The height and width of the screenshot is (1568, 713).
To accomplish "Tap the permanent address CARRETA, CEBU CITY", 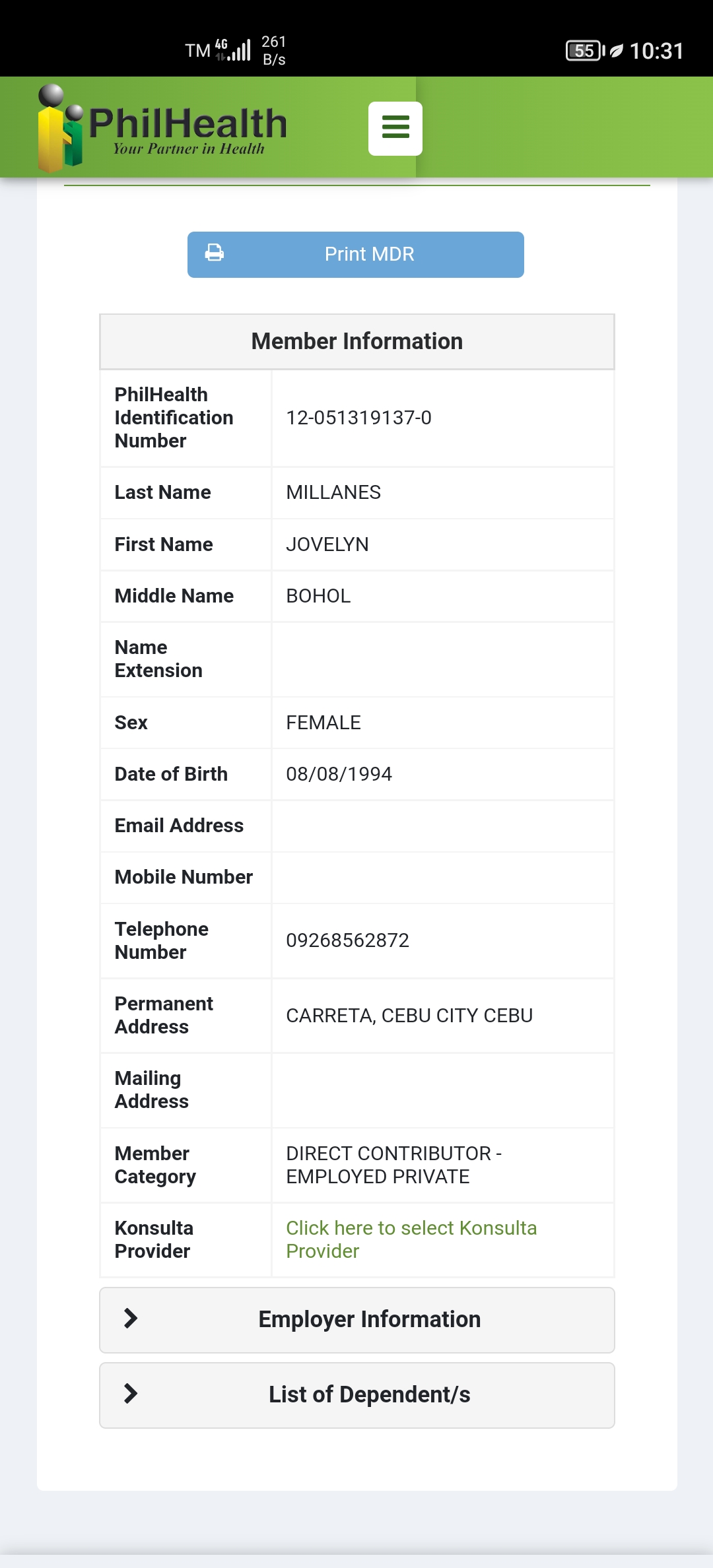I will click(409, 1016).
